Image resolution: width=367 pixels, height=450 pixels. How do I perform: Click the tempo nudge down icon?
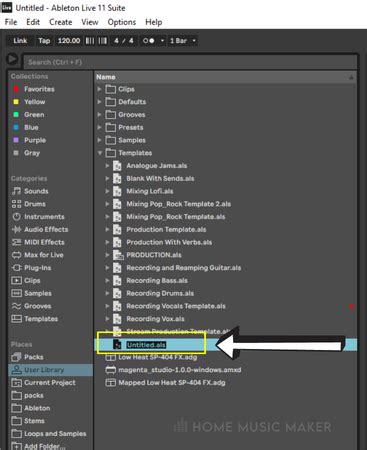90,41
